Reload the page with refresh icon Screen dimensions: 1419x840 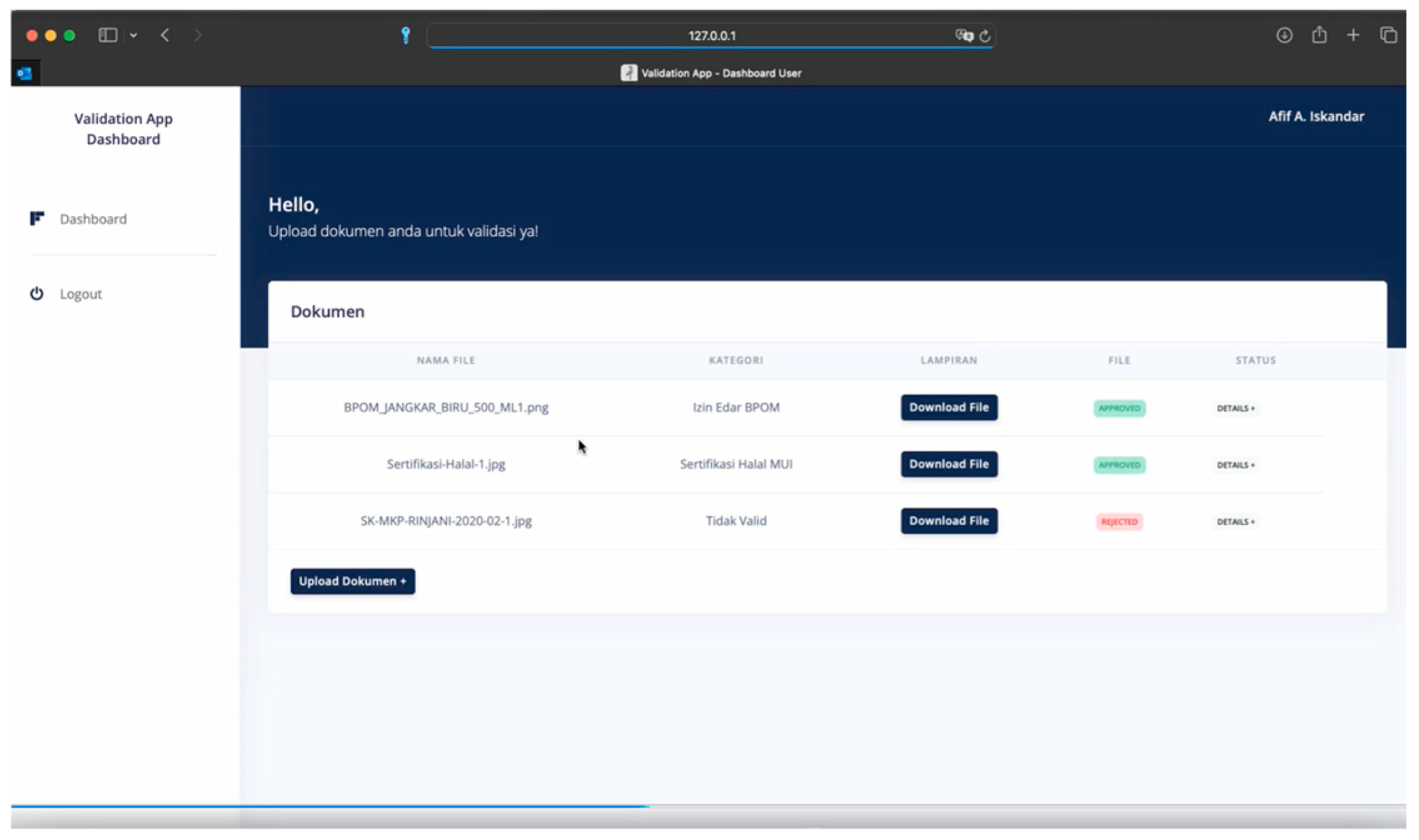point(985,36)
